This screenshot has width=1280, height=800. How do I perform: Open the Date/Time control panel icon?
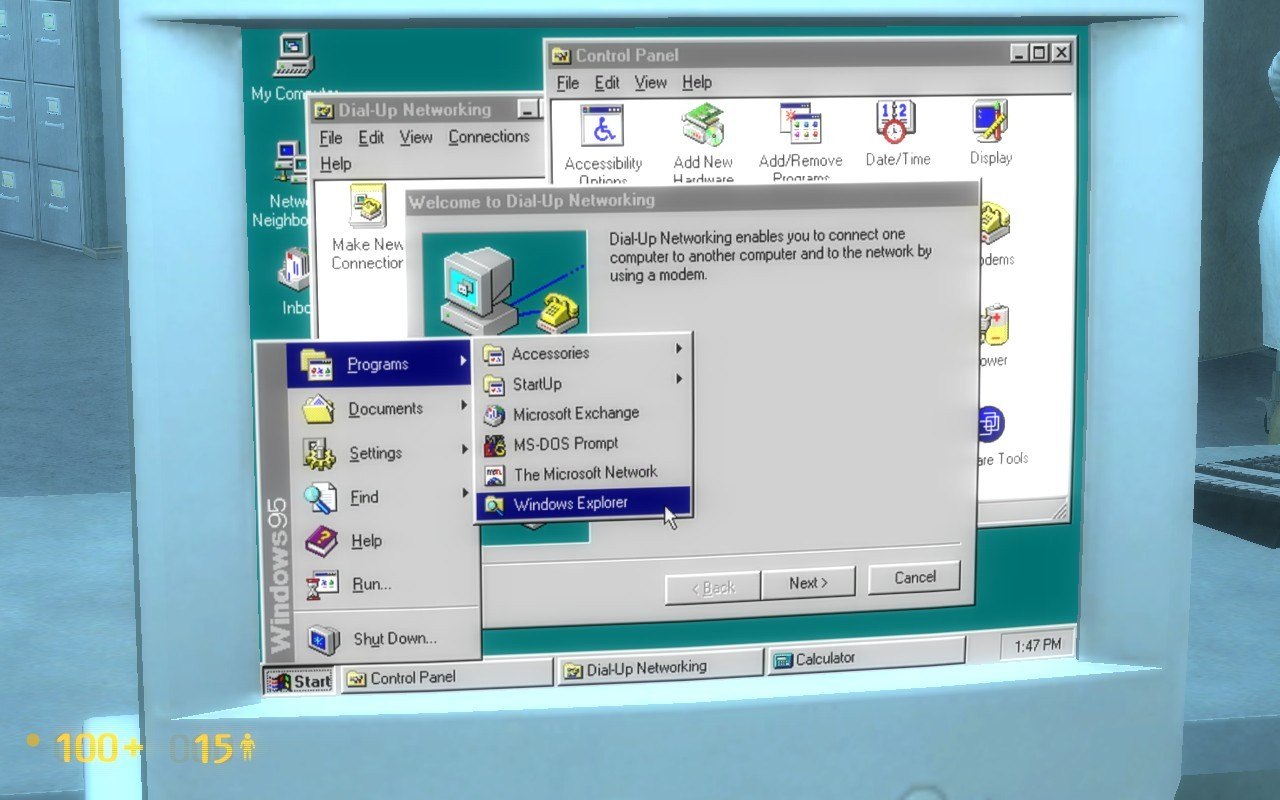click(x=897, y=125)
